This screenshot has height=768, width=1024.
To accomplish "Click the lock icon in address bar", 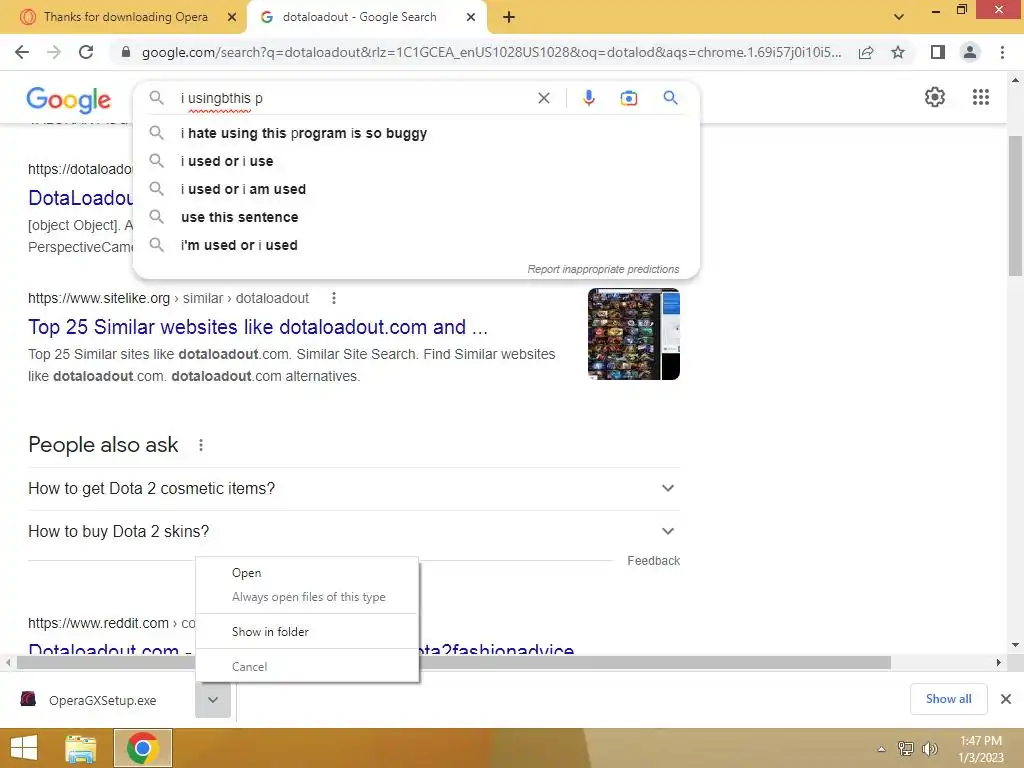I will click(x=126, y=52).
